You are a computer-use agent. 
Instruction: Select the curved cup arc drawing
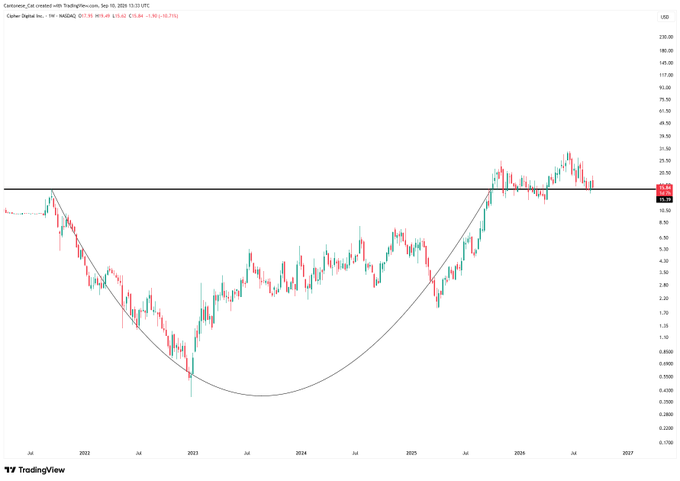point(262,395)
